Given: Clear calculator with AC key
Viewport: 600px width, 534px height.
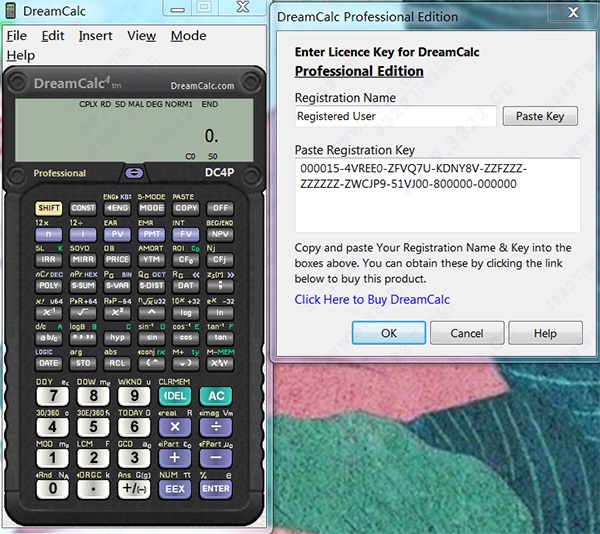Looking at the screenshot, I should tap(216, 396).
